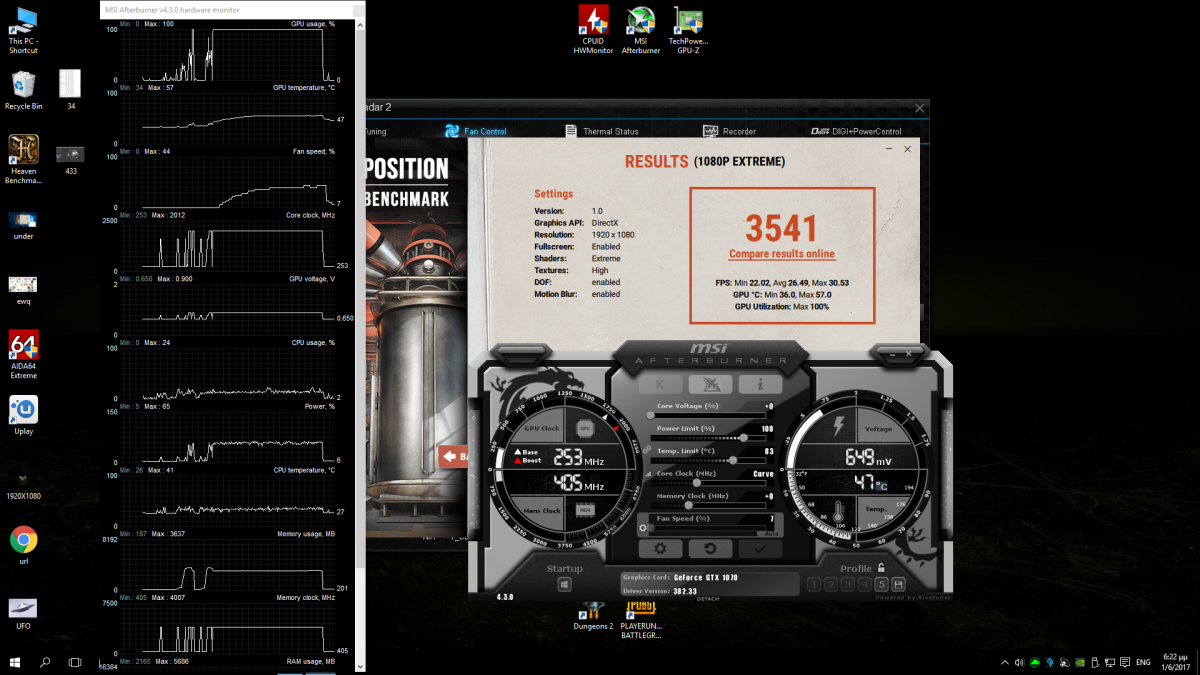Open taskbar Search
Viewport: 1200px width, 675px height.
[x=45, y=662]
